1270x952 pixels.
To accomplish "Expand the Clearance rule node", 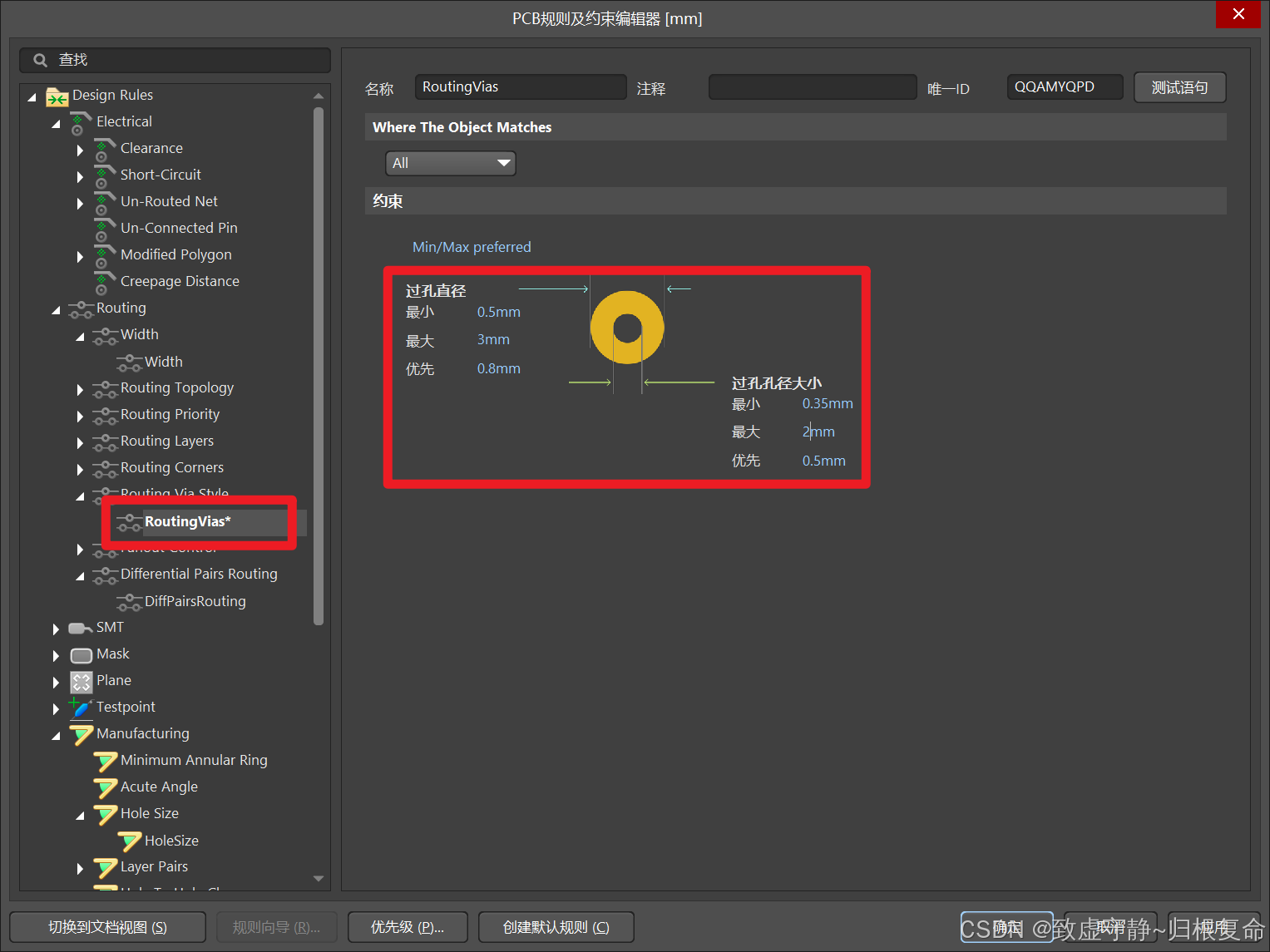I will (x=80, y=150).
